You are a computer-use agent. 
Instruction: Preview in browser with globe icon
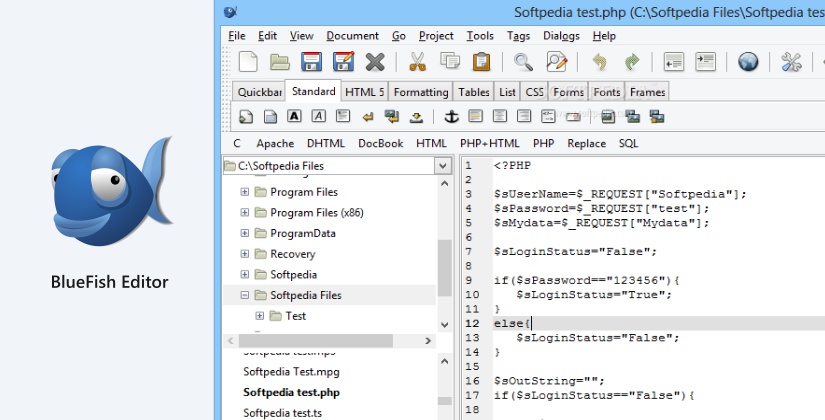747,62
